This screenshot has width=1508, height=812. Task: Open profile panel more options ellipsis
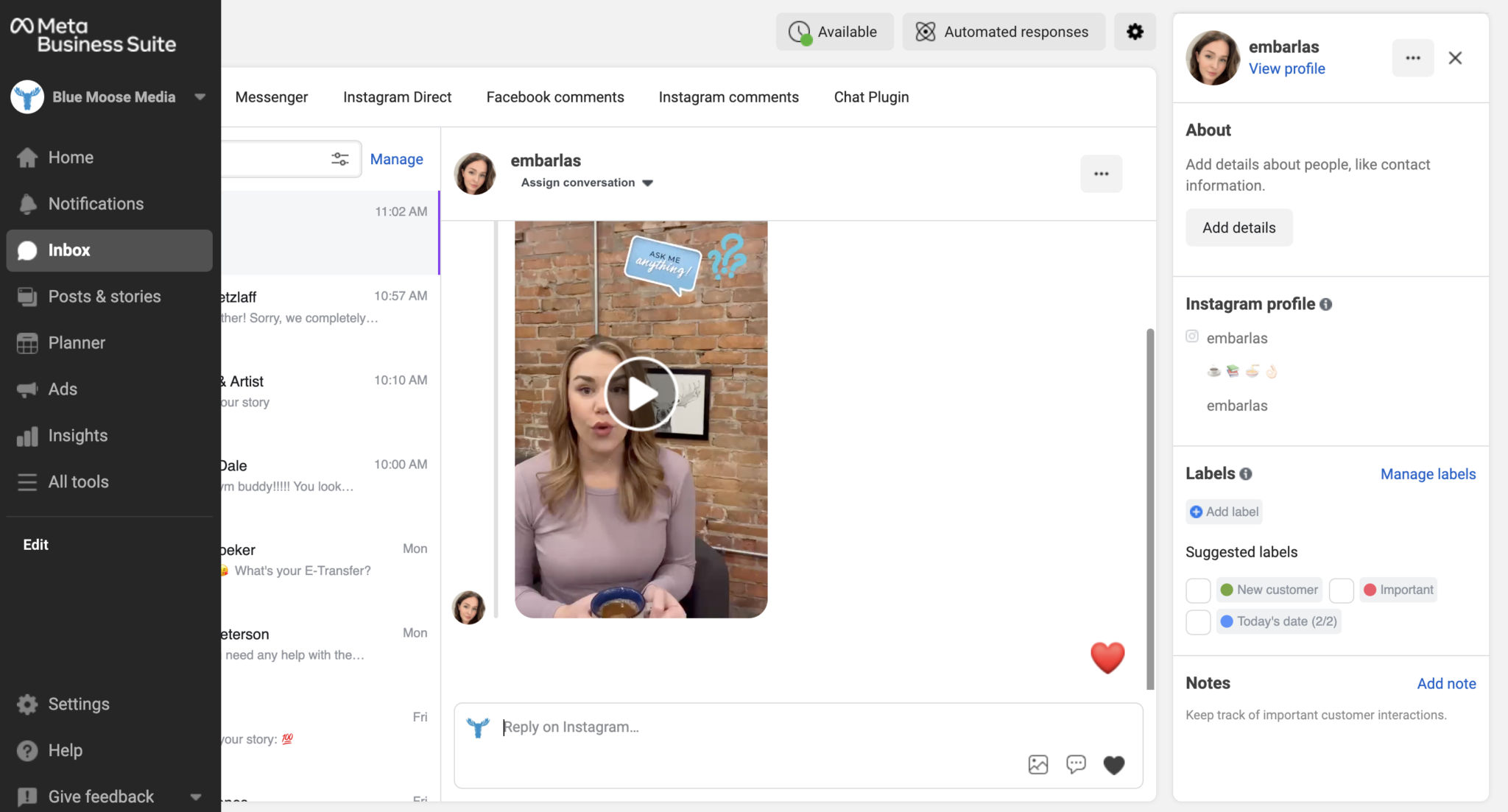[1412, 57]
